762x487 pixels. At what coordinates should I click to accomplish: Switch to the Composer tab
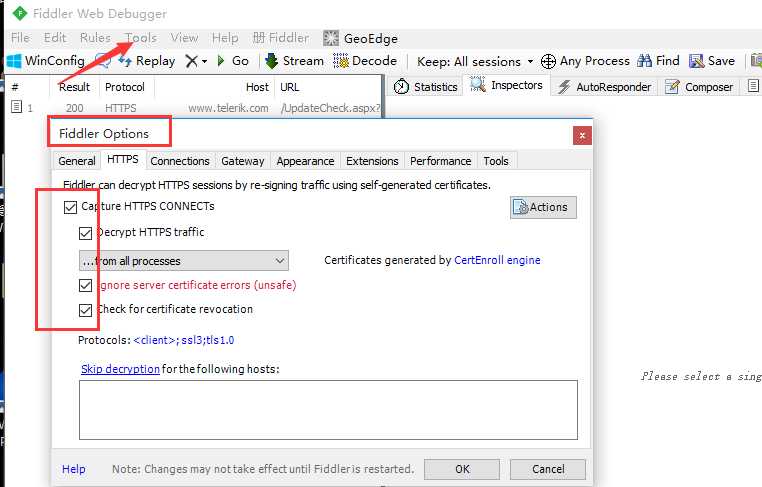point(699,87)
